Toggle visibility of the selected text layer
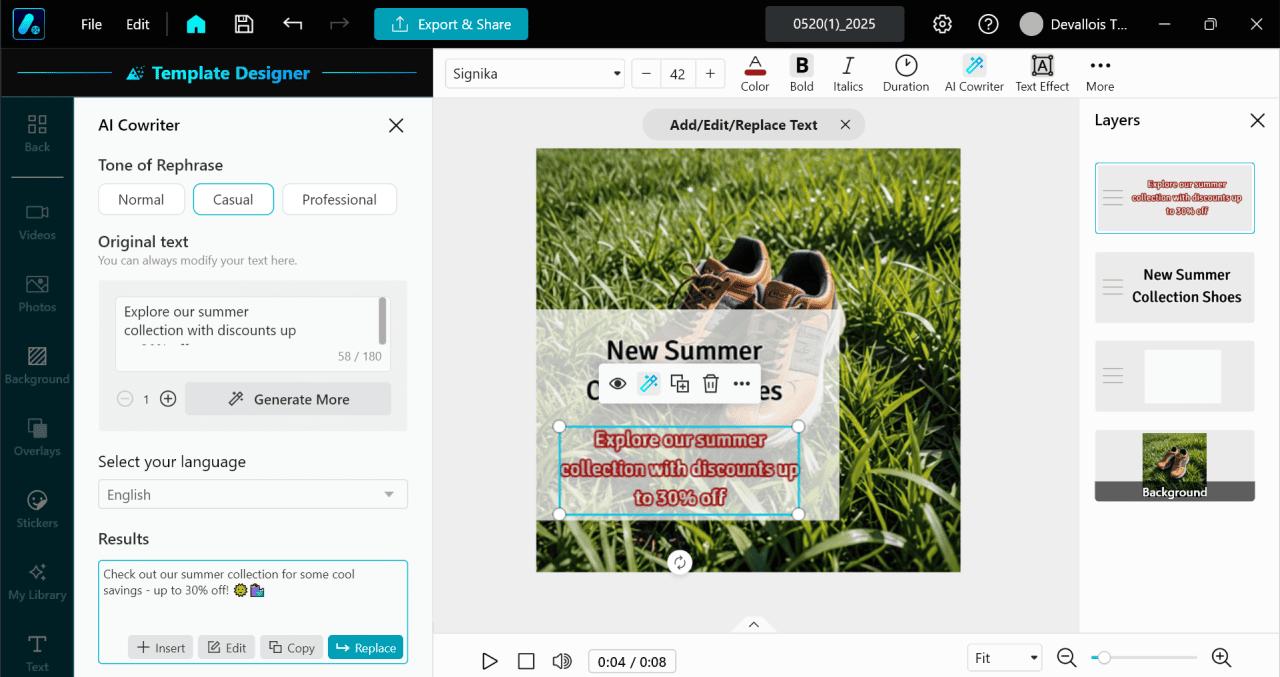 617,383
